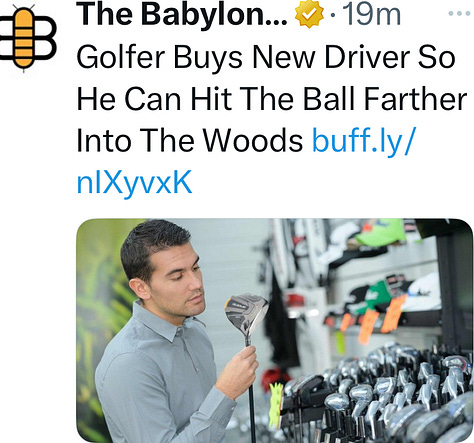Click the 'Into The Woods' text
474x443 pixels.
coord(190,141)
